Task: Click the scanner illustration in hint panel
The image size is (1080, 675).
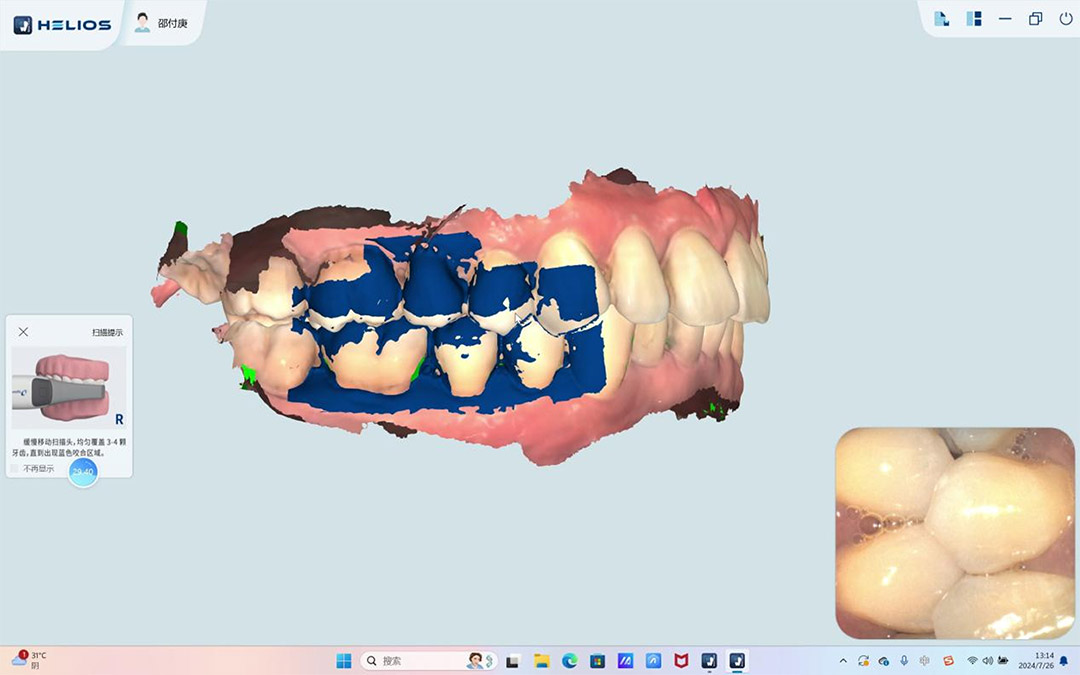Action: (69, 388)
